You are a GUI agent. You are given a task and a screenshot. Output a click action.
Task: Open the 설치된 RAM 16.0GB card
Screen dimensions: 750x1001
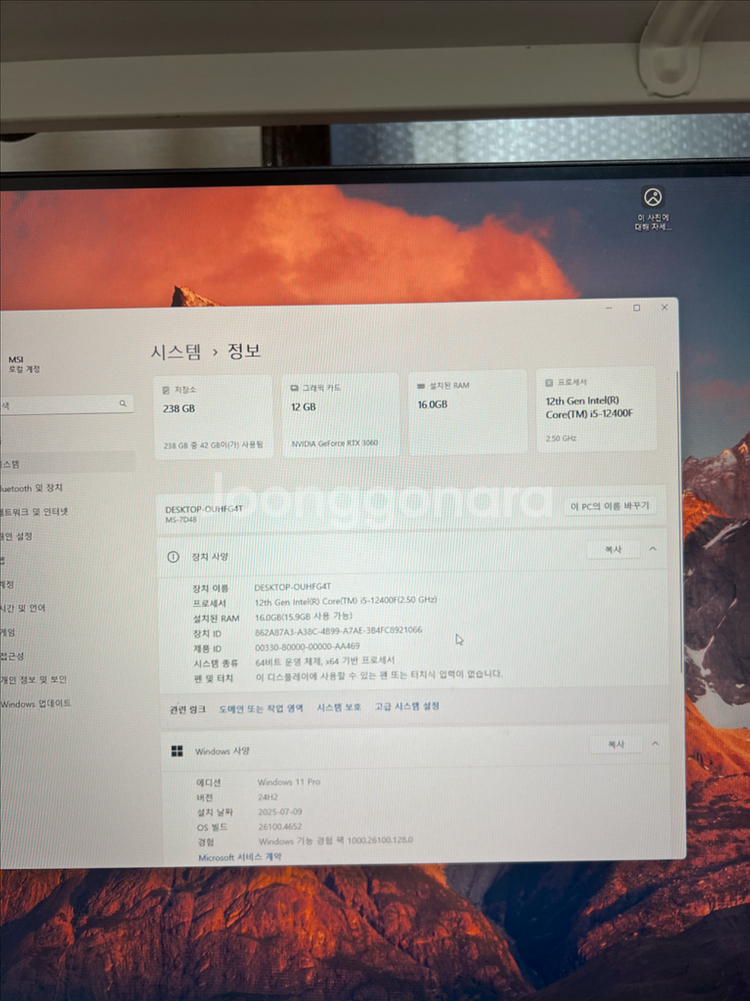click(x=468, y=413)
